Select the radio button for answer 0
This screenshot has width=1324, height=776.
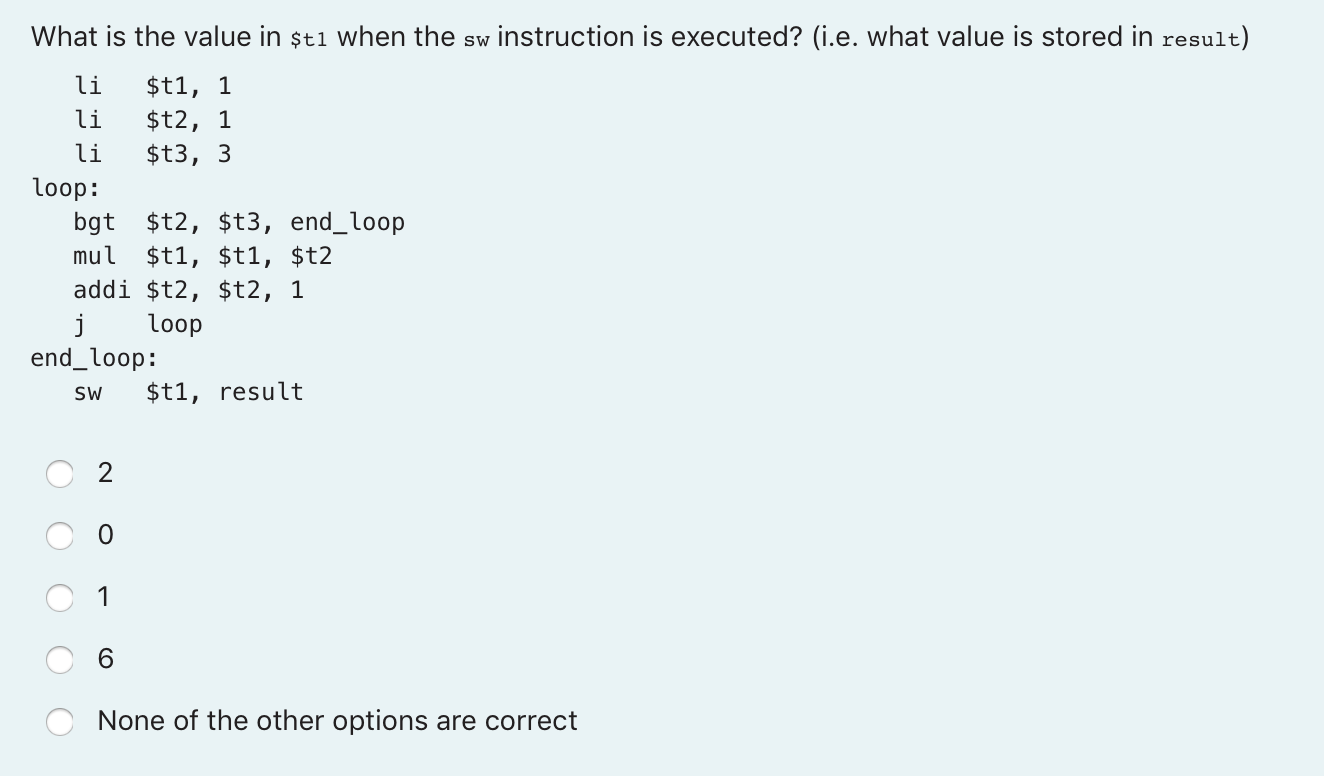click(x=60, y=536)
